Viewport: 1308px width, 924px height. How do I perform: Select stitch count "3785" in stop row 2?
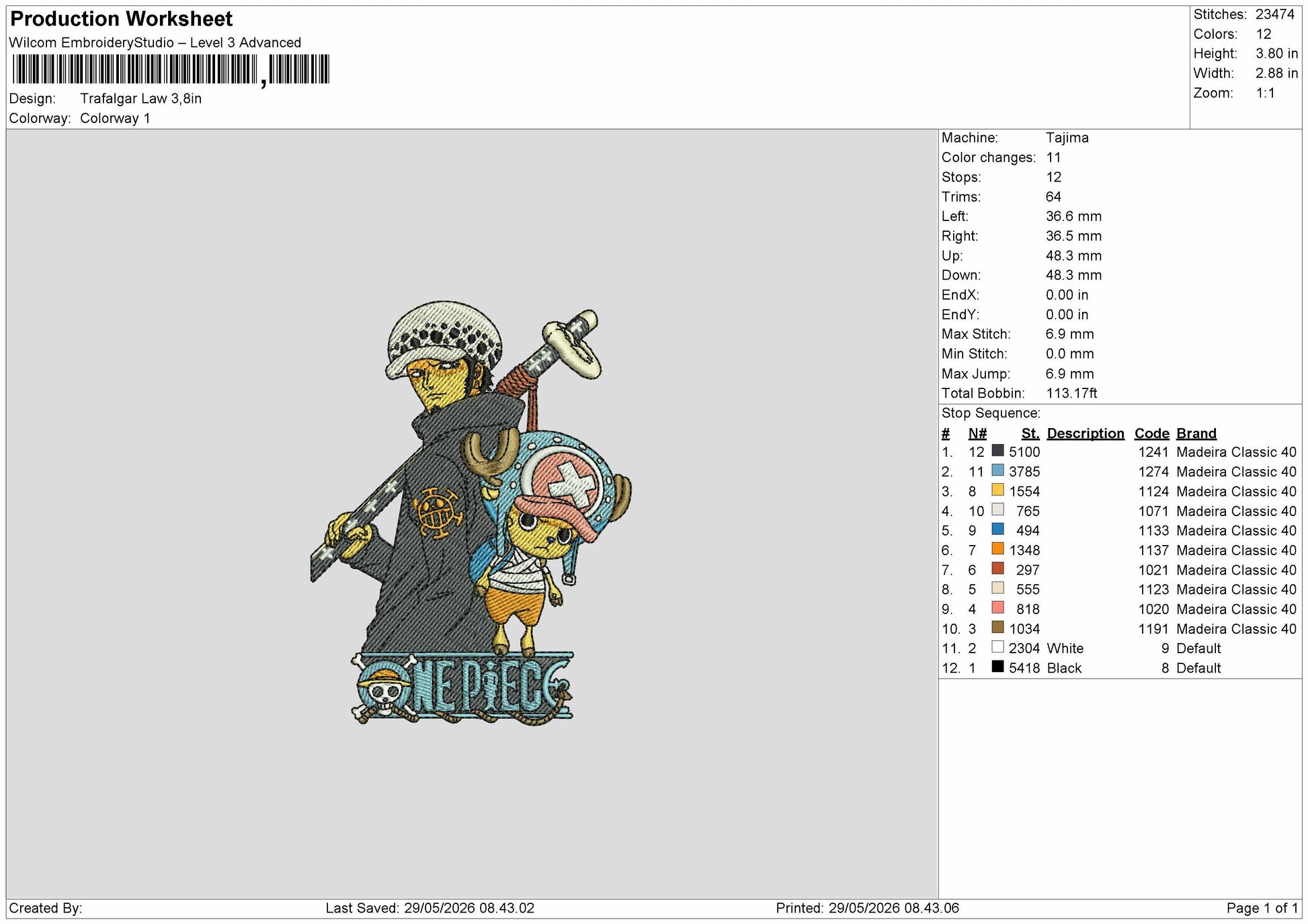1024,472
